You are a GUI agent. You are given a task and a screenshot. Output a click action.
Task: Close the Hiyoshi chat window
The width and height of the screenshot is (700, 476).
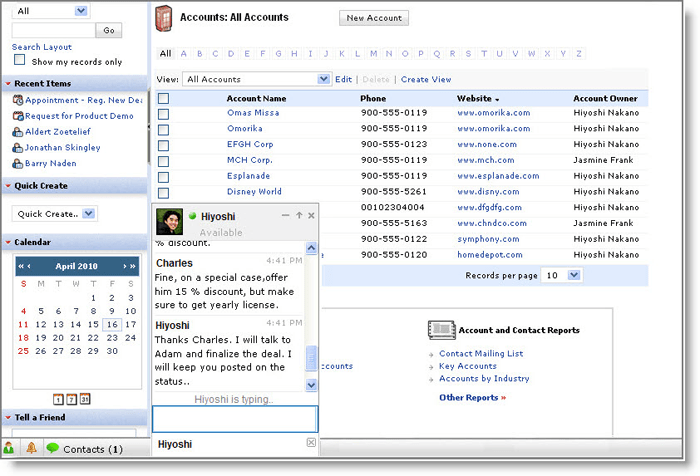(x=311, y=216)
